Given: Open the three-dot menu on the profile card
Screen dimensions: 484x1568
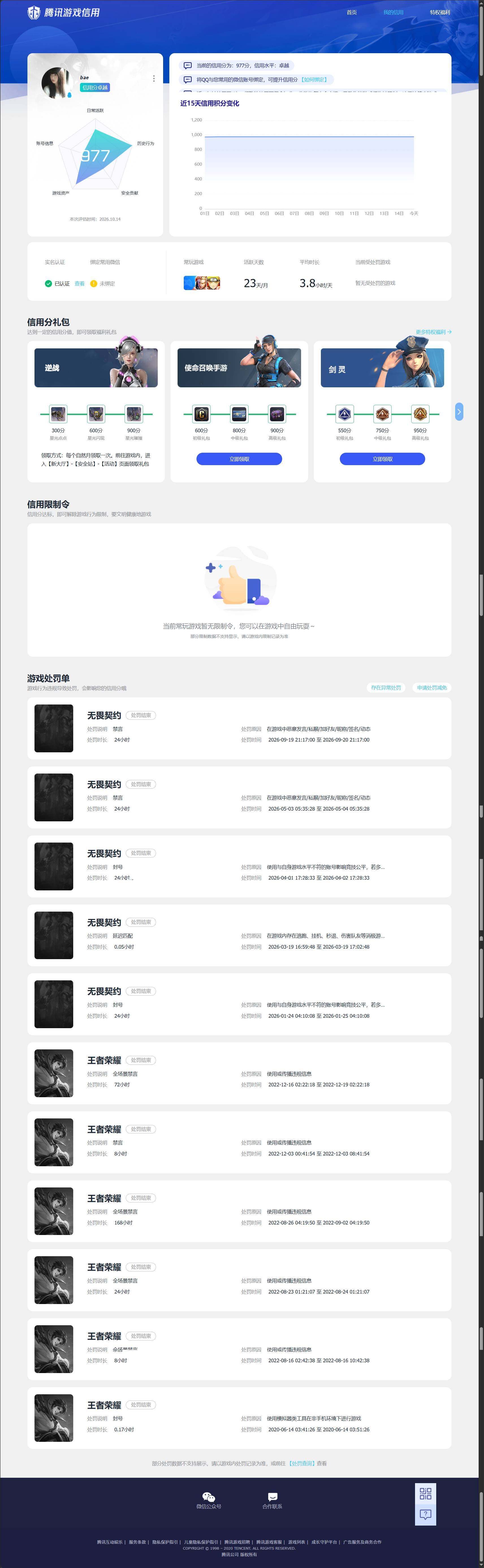Looking at the screenshot, I should (x=154, y=79).
